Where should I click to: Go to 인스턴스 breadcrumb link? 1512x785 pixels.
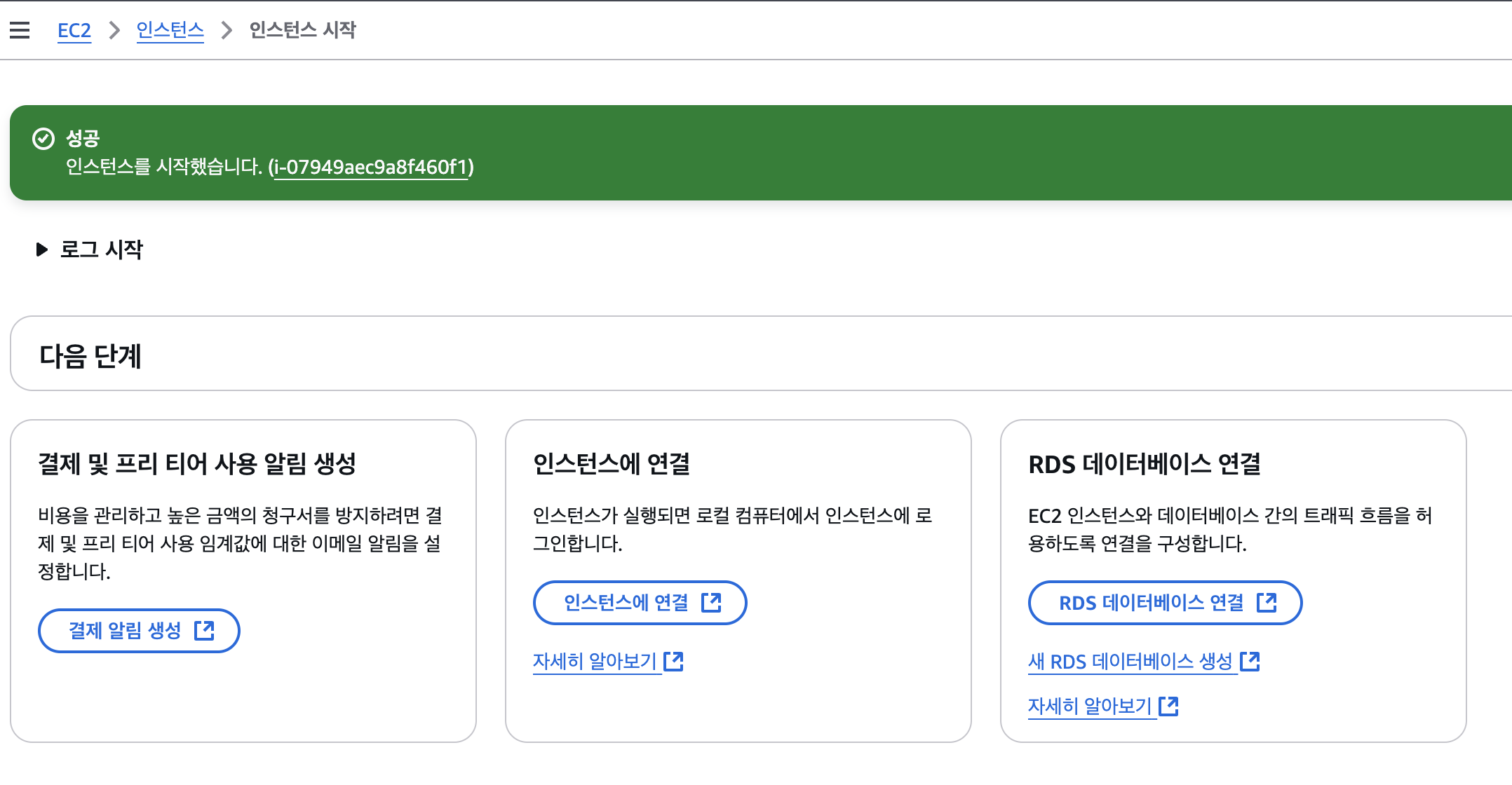pyautogui.click(x=170, y=30)
